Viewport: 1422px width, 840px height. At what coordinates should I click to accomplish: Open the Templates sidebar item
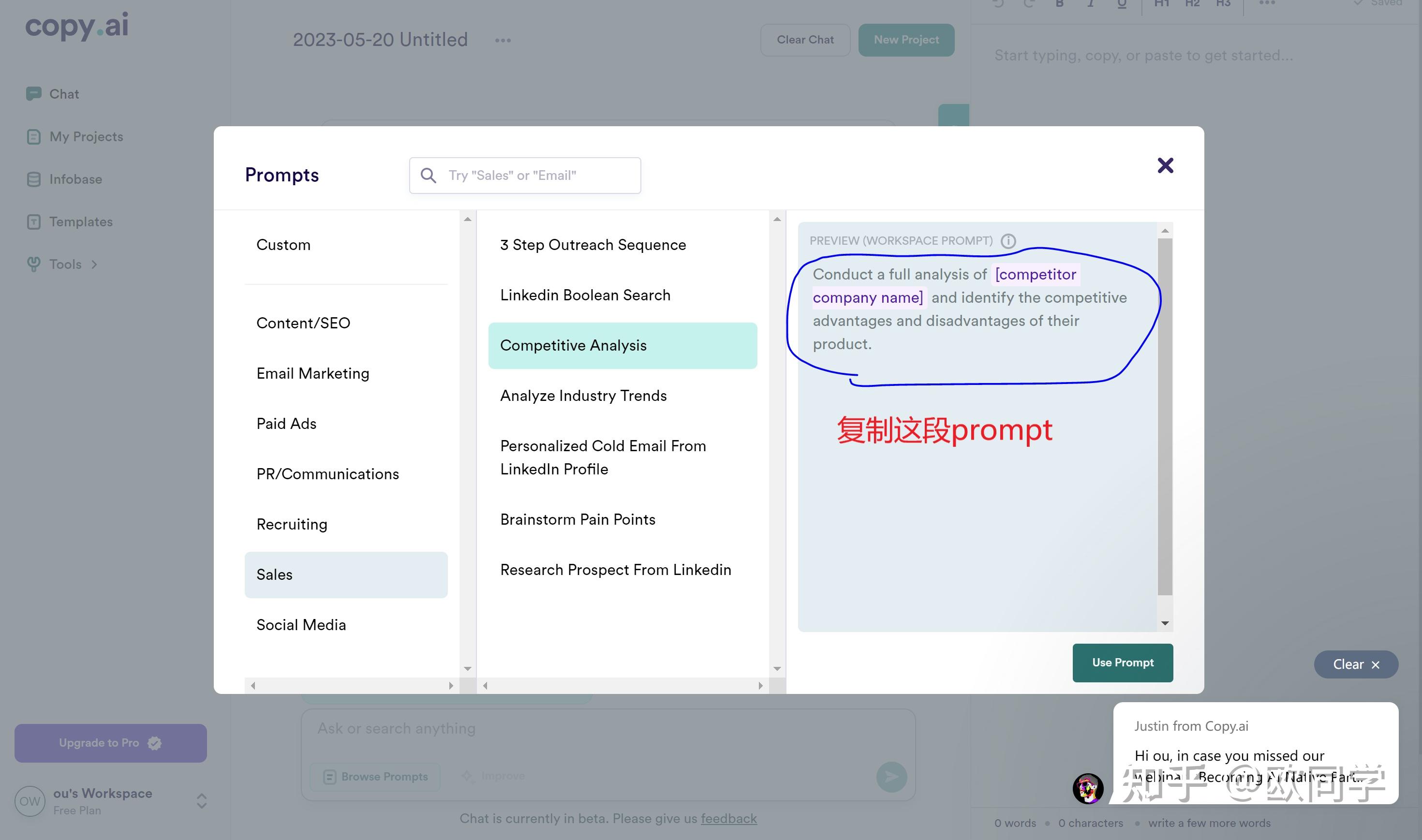[80, 222]
